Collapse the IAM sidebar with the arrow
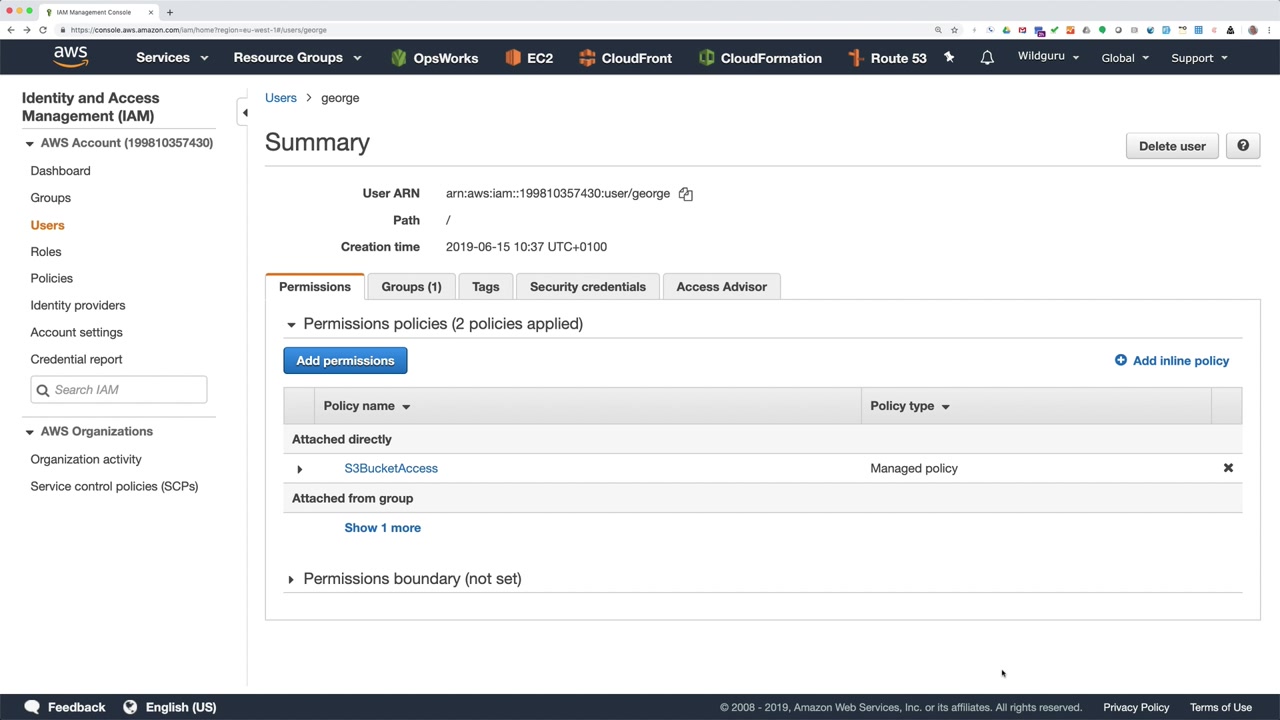Viewport: 1280px width, 720px height. [245, 112]
